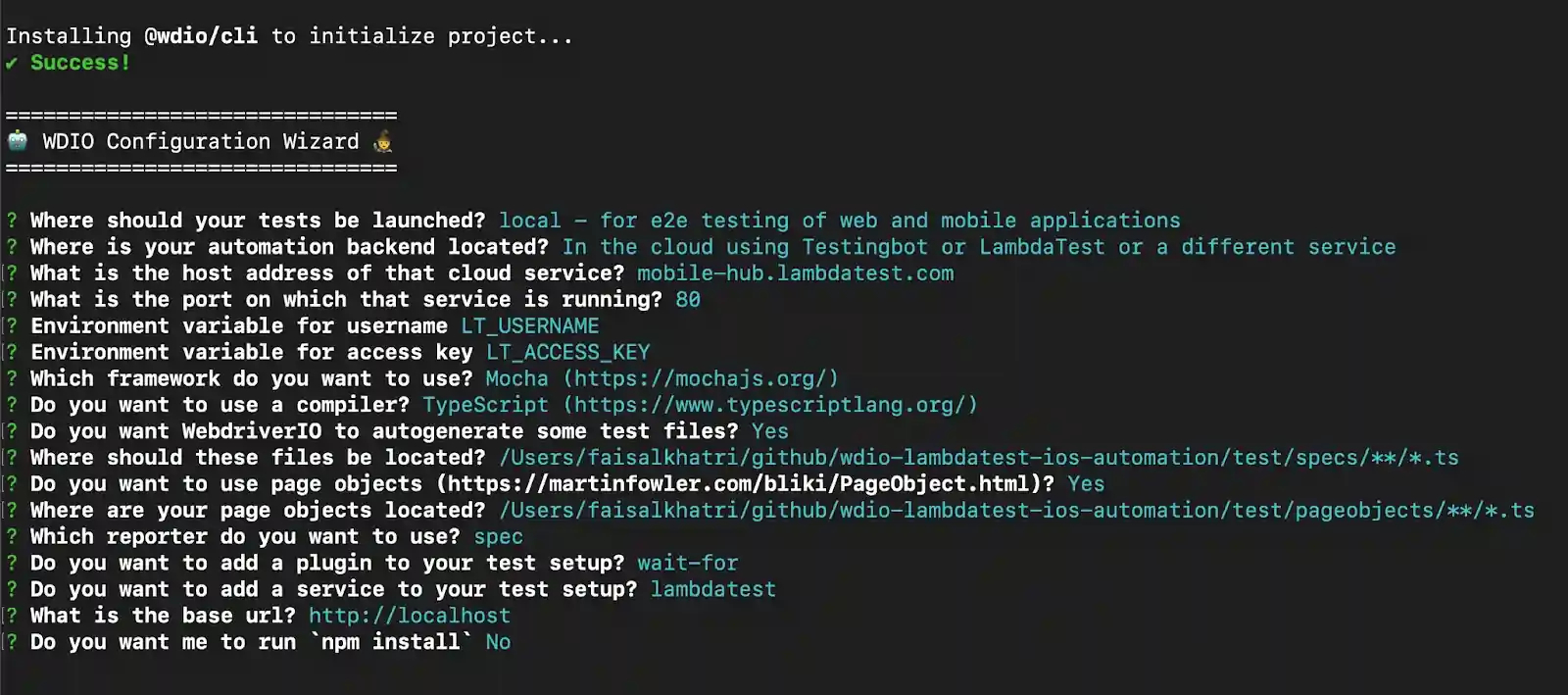Viewport: 1568px width, 695px height.
Task: Click 'Yes' answer for autogenerate test files
Action: click(x=769, y=431)
